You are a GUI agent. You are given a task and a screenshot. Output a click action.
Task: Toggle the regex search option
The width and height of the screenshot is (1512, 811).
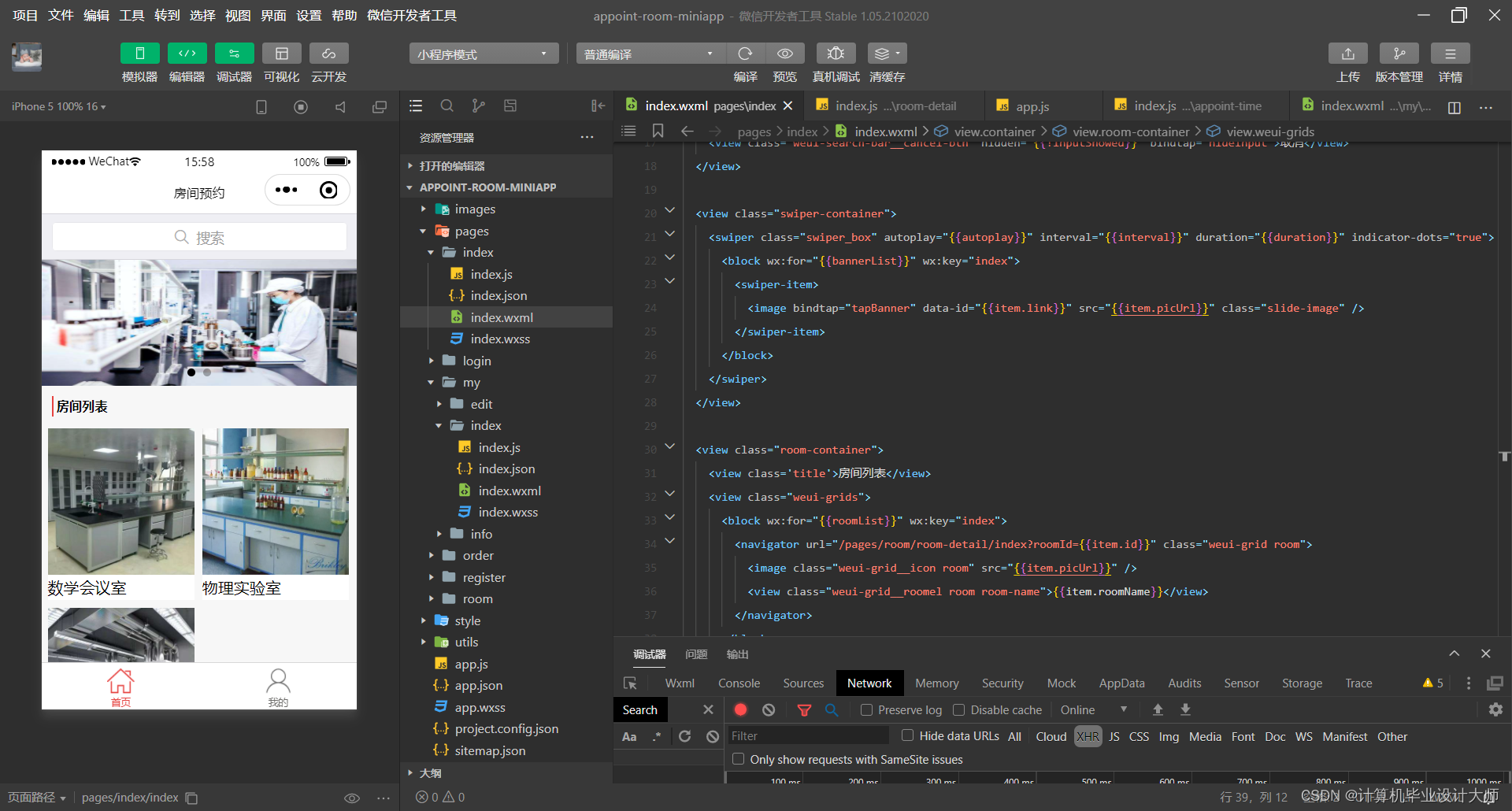pos(657,736)
